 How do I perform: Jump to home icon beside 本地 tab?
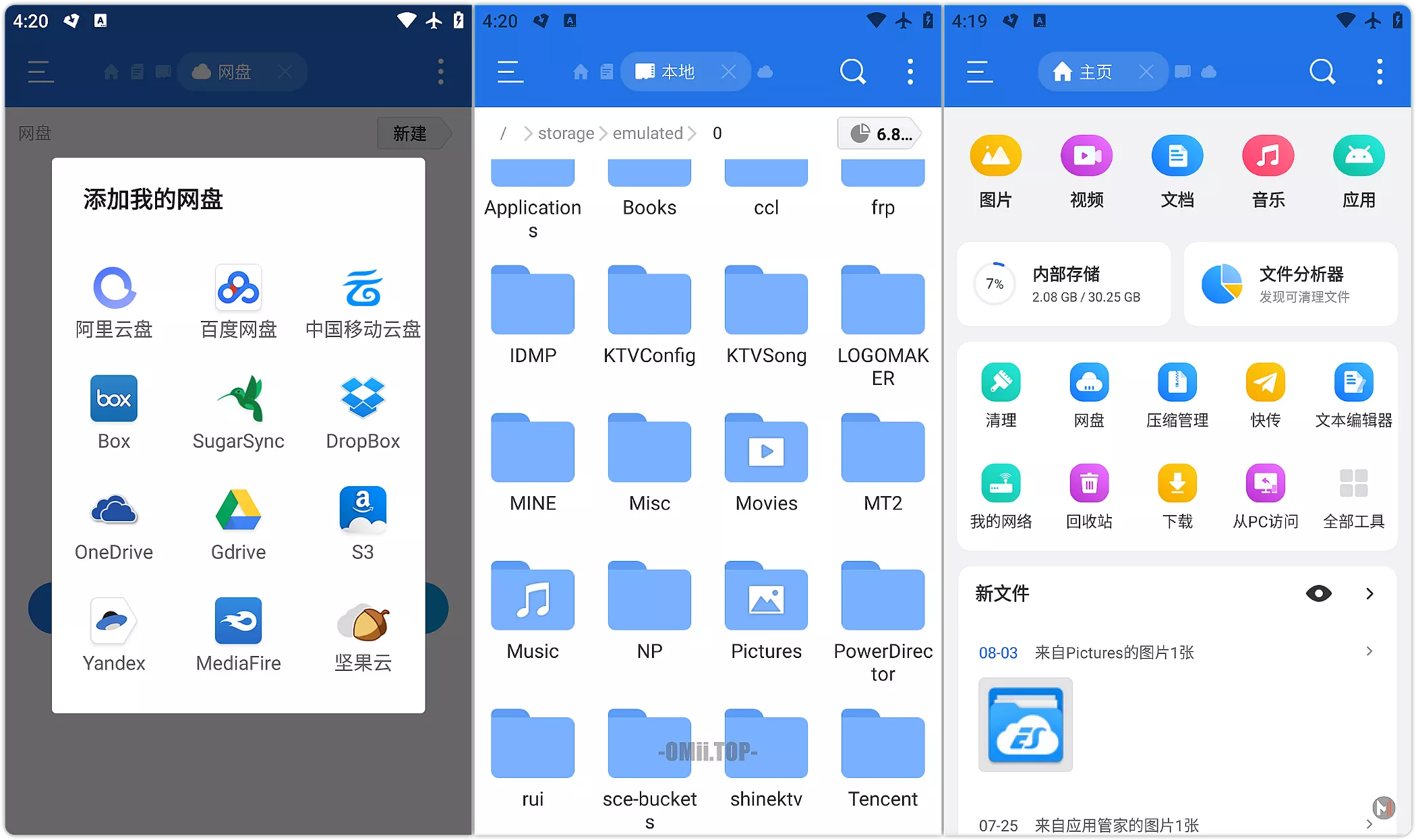click(581, 71)
